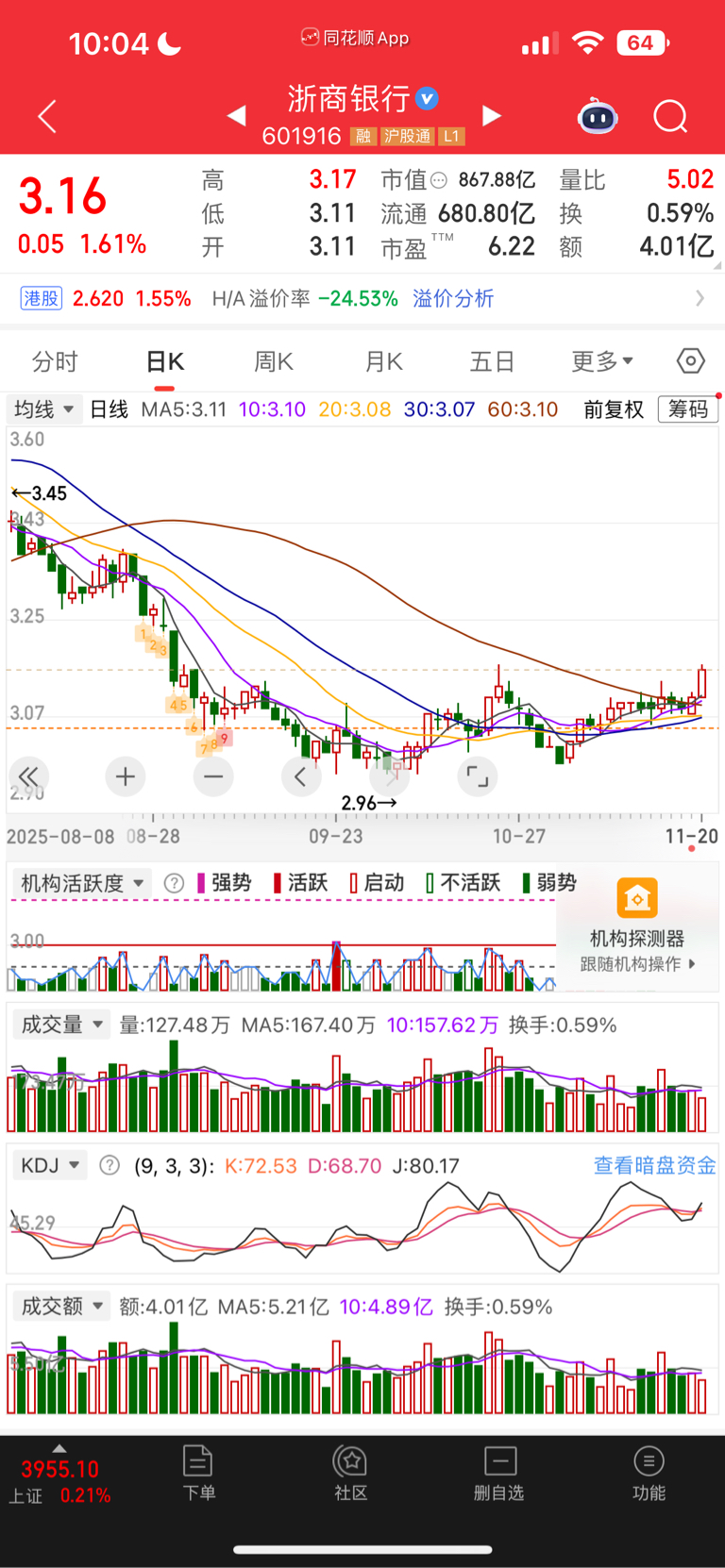Tap 启动 legend label
Screen dimensions: 725x1568
point(384,883)
